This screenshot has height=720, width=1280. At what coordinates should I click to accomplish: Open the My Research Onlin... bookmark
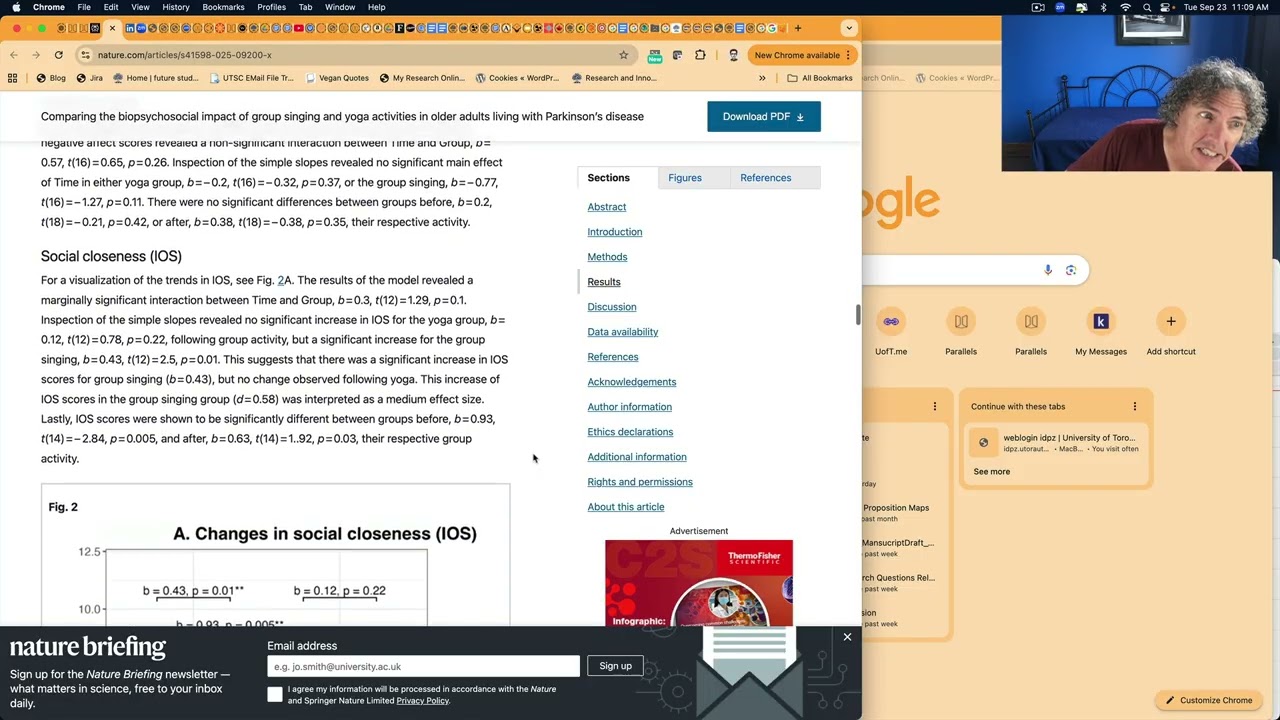(x=421, y=78)
